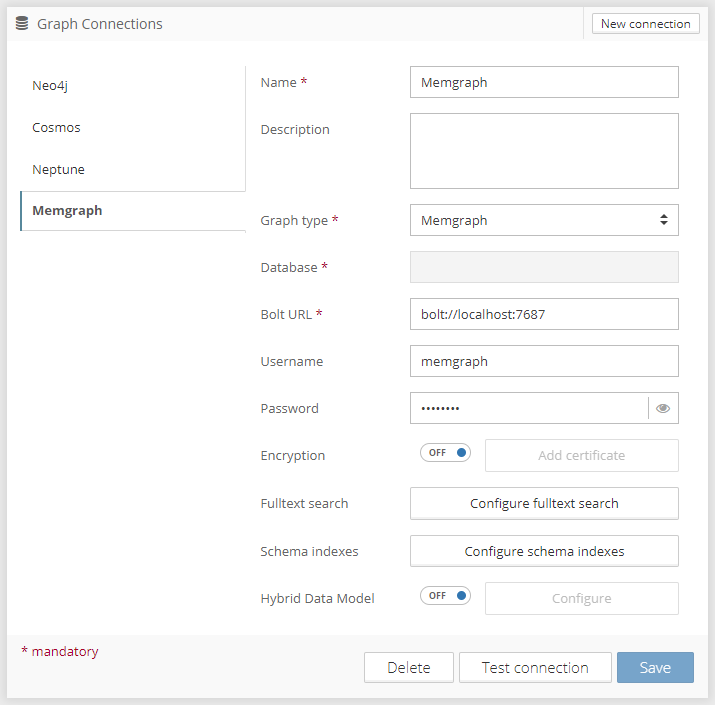715x705 pixels.
Task: Focus the Name input field
Action: coord(544,83)
